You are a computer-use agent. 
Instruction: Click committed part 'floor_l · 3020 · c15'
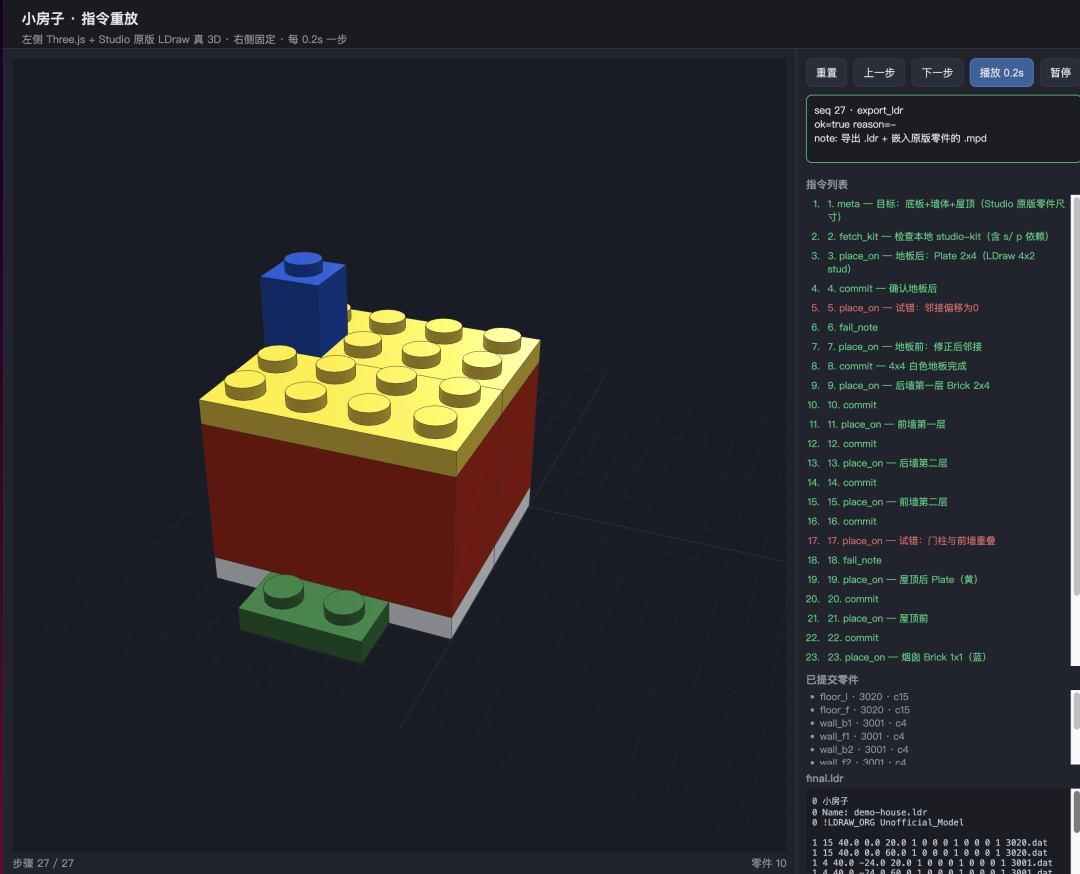(864, 696)
